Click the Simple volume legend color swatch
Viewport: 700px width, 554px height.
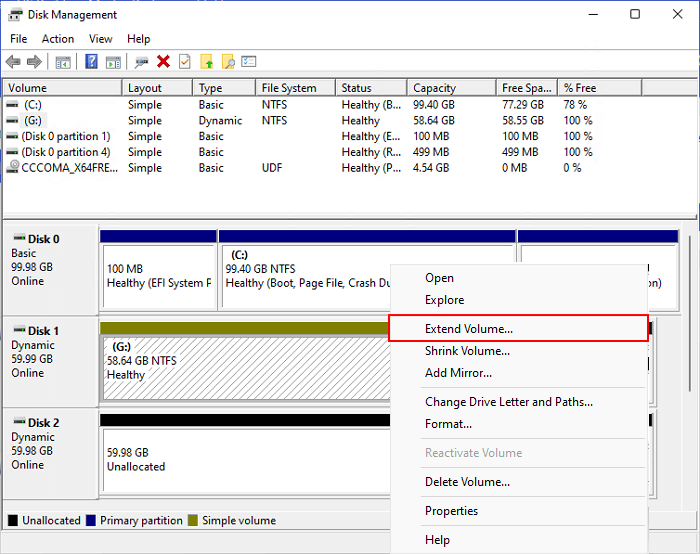tap(194, 520)
